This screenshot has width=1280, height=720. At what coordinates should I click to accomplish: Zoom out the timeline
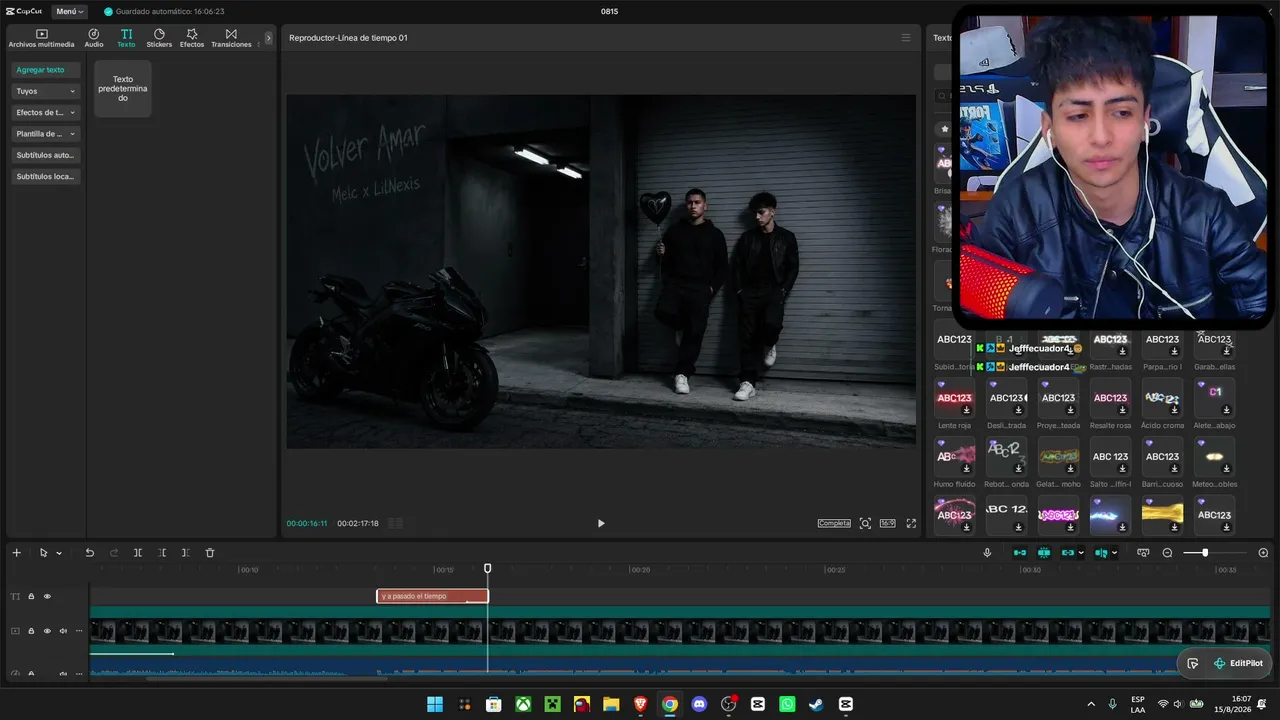tap(1167, 553)
